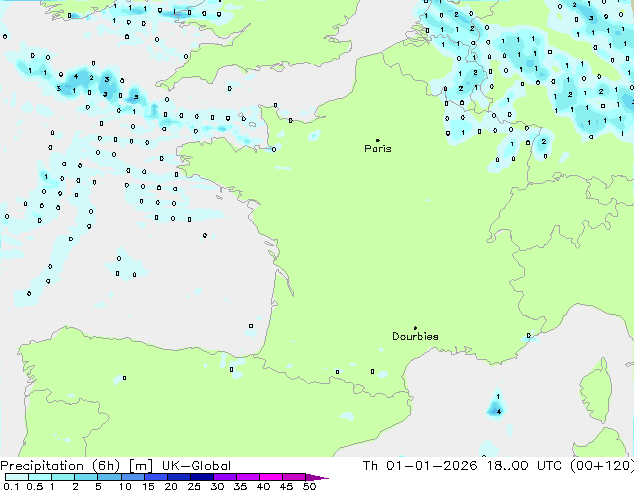
Task: Click the '0.5' legend scale number
Action: tap(34, 486)
